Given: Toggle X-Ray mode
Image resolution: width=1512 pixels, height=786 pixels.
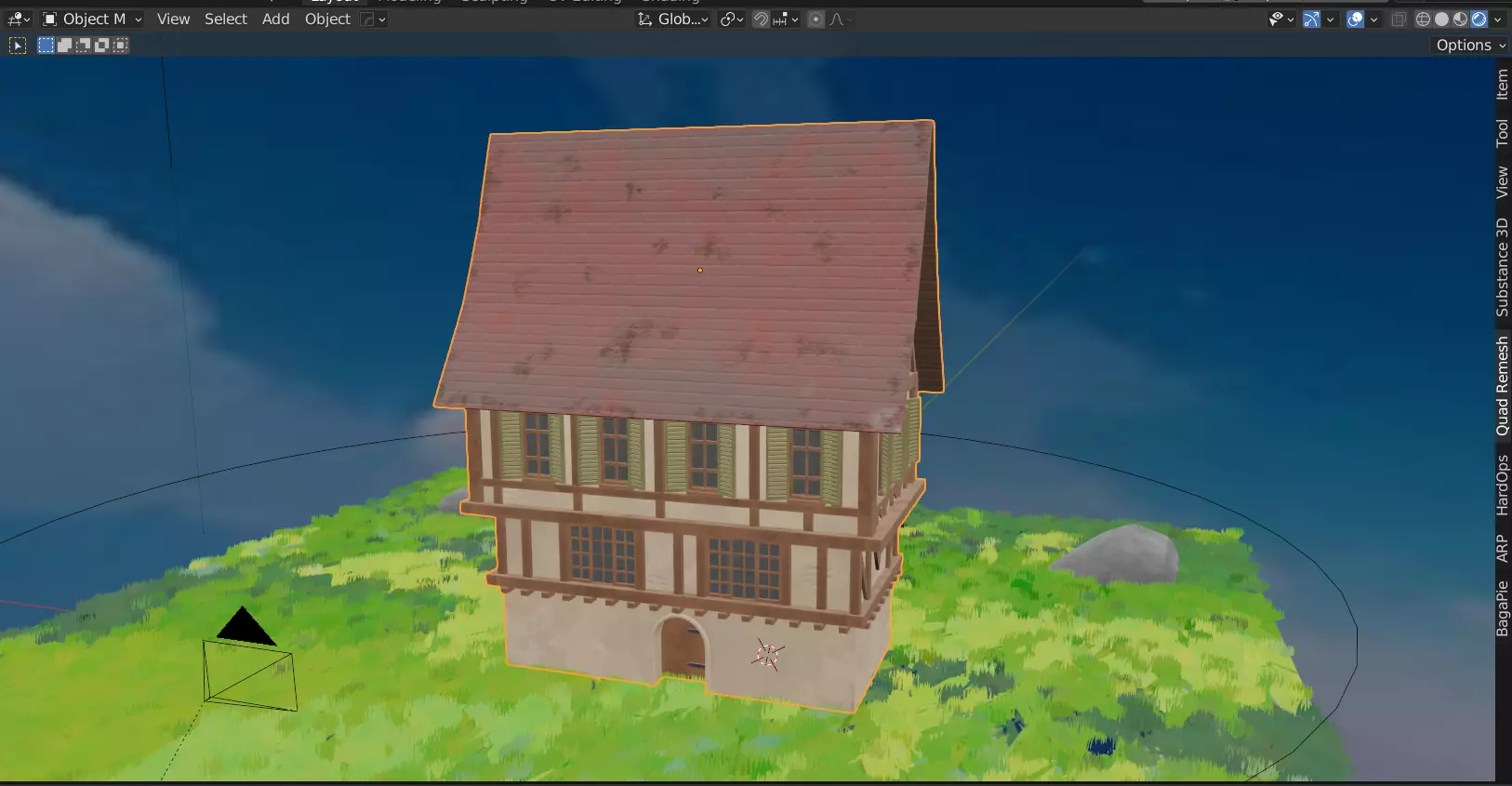Looking at the screenshot, I should (x=1399, y=19).
